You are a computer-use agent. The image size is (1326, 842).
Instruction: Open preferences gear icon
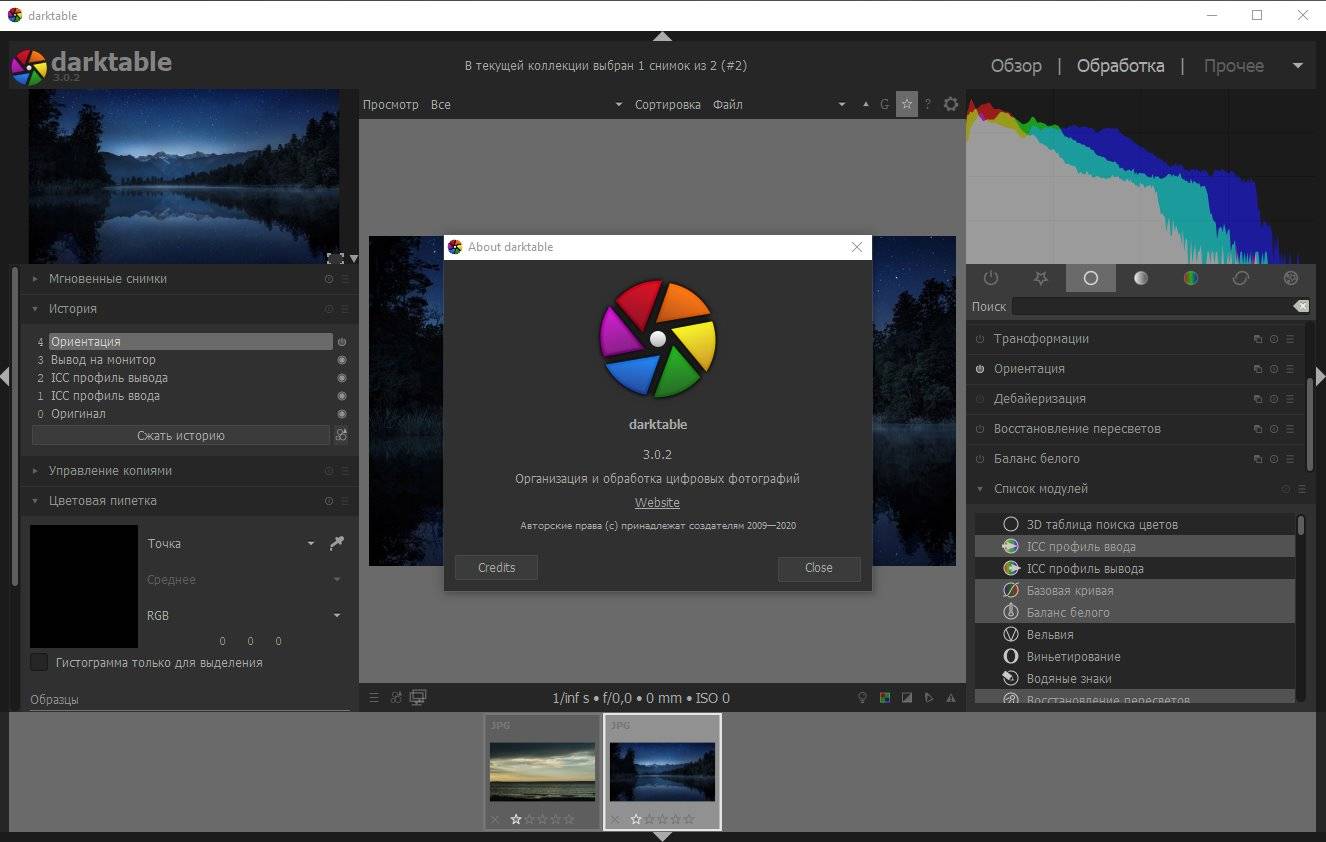(951, 104)
